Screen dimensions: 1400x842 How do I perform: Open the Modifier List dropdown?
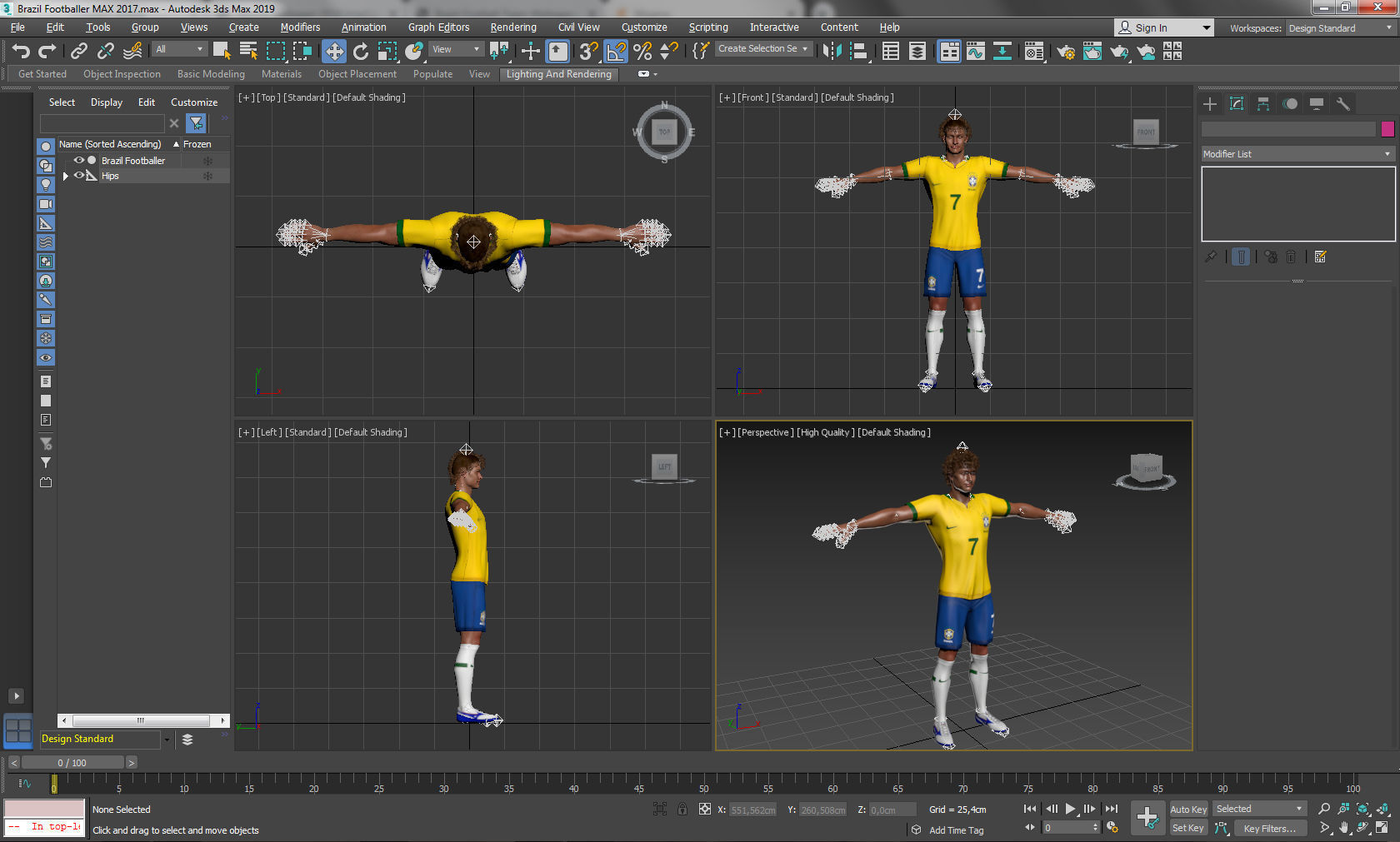(1297, 153)
